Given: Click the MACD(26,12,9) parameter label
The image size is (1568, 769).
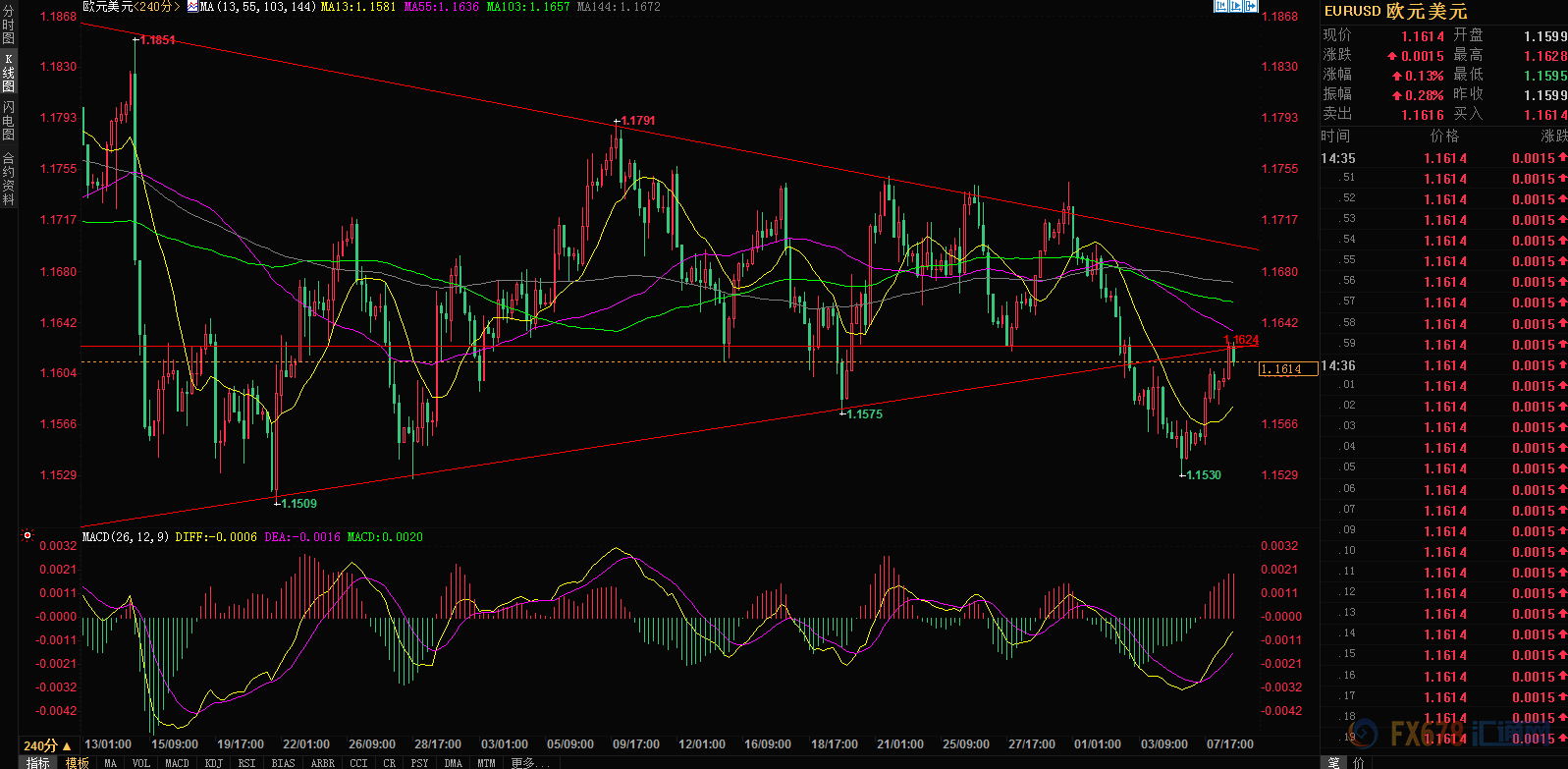Looking at the screenshot, I should [126, 536].
